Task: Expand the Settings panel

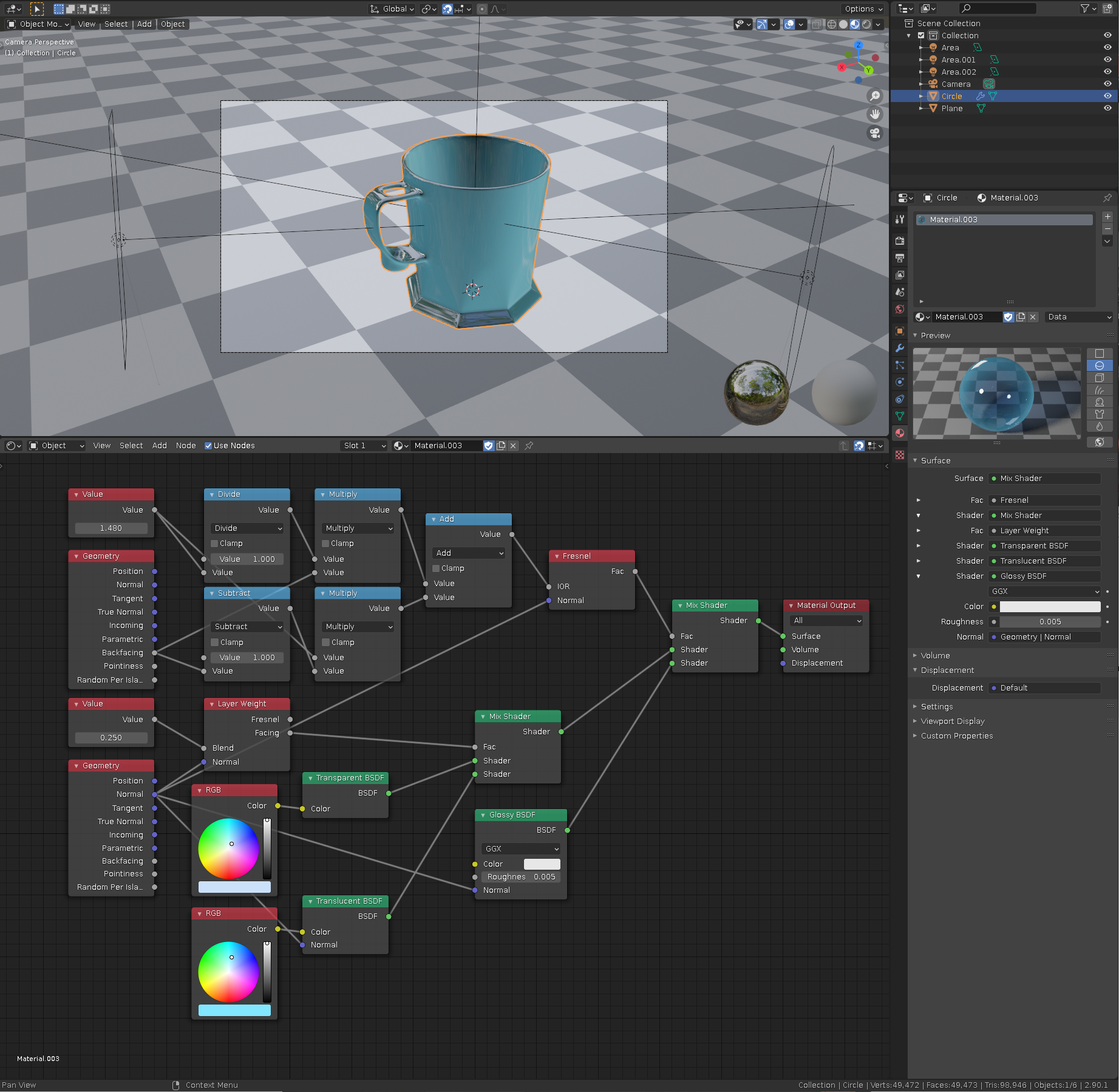Action: [937, 707]
